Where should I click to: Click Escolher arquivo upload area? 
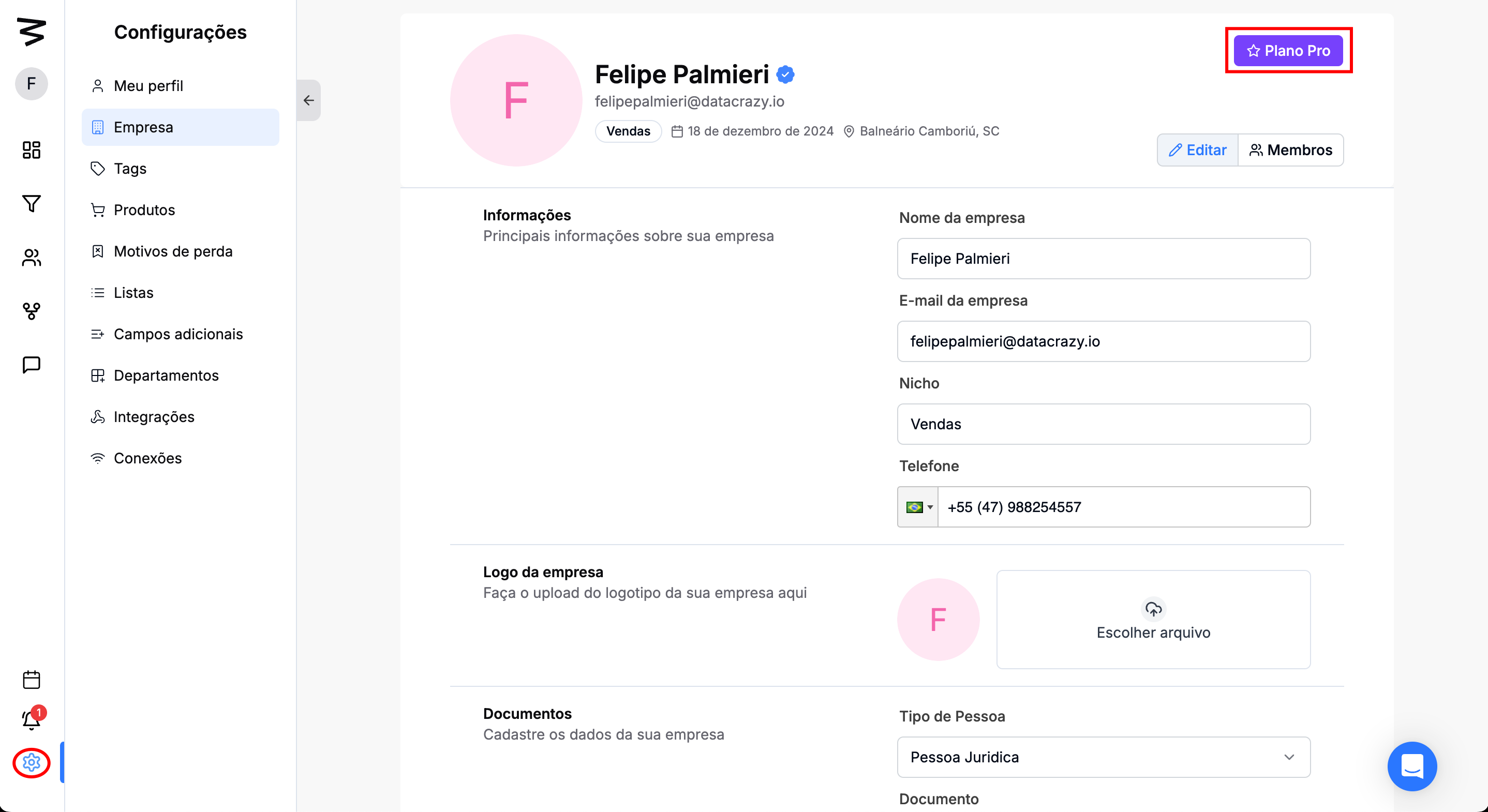[x=1153, y=620]
